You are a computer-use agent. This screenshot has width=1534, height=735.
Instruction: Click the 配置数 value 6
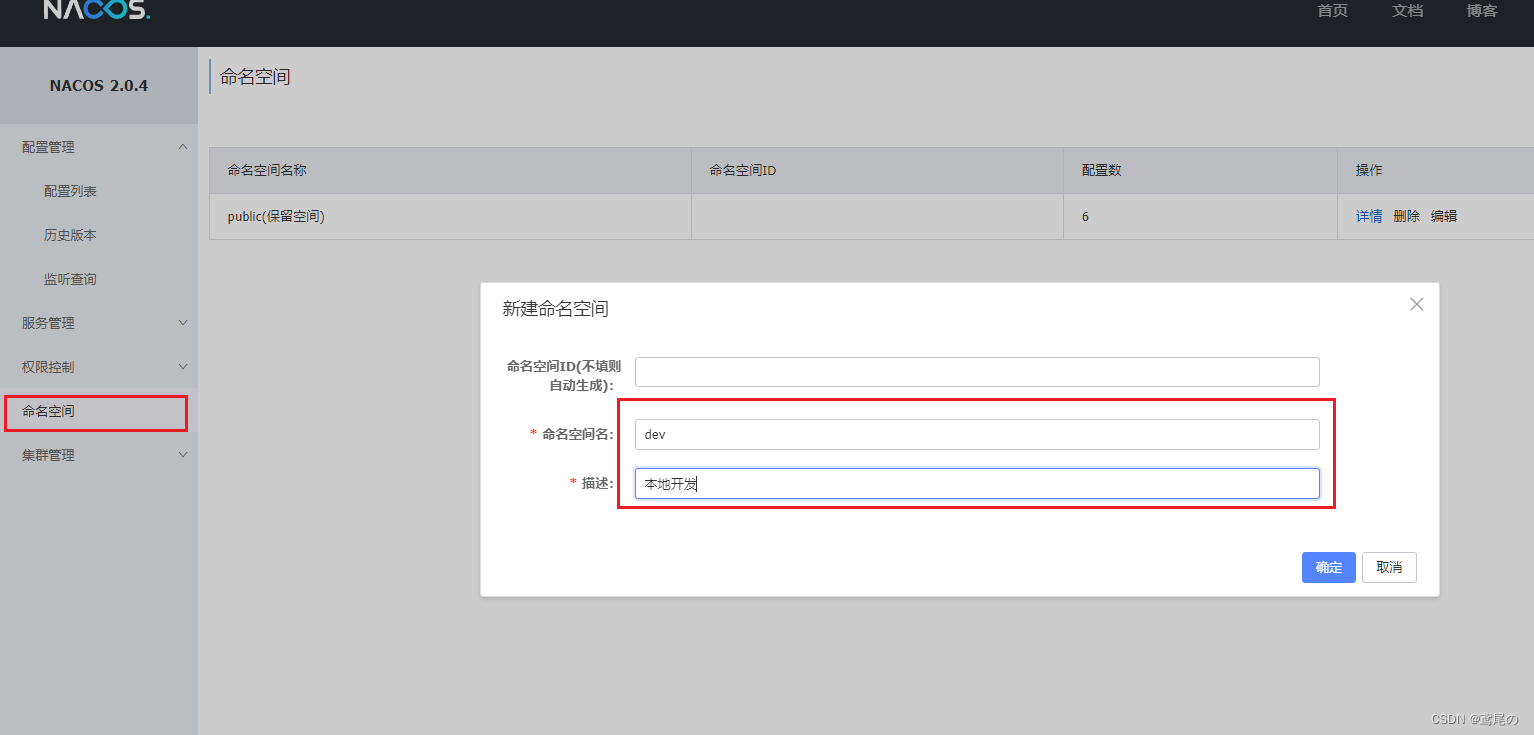(1085, 216)
